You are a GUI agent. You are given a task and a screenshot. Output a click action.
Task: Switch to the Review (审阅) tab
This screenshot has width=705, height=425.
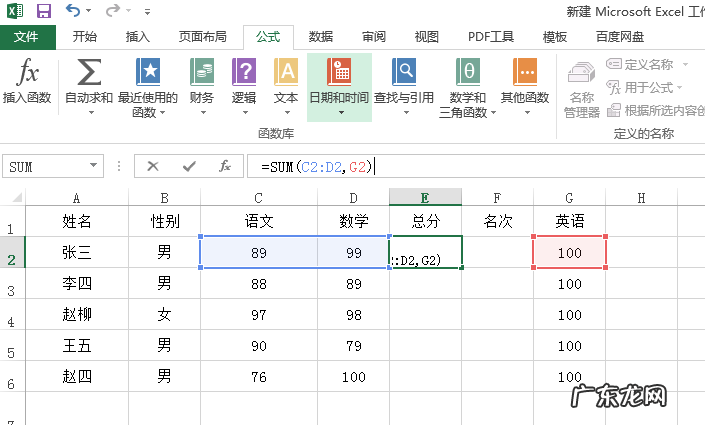tap(374, 37)
